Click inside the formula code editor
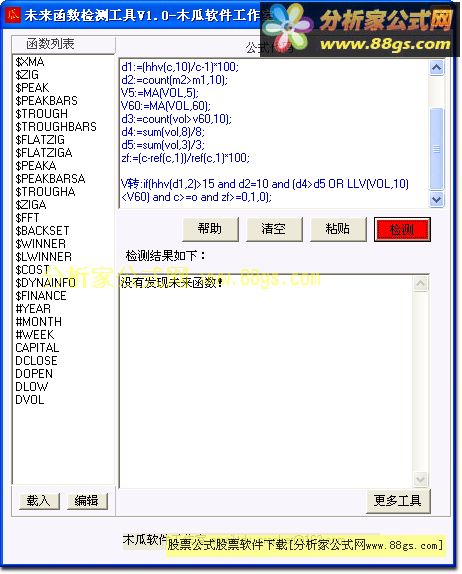This screenshot has height=574, width=462. pos(274,134)
